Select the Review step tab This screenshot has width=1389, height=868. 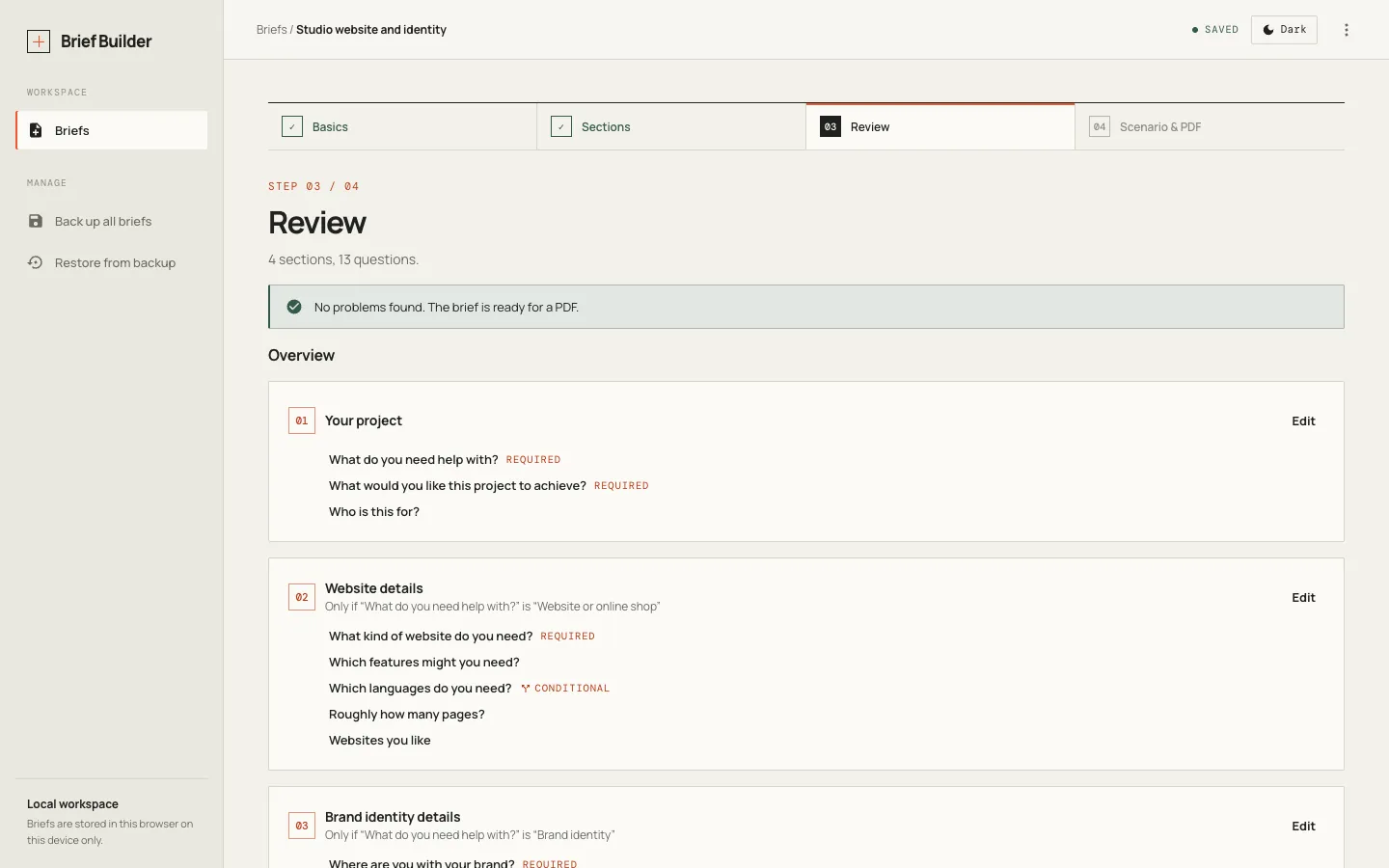coord(940,126)
